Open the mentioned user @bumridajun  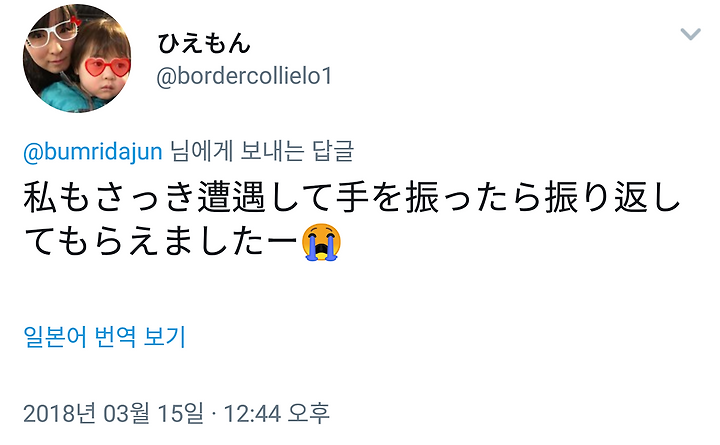[x=93, y=152]
